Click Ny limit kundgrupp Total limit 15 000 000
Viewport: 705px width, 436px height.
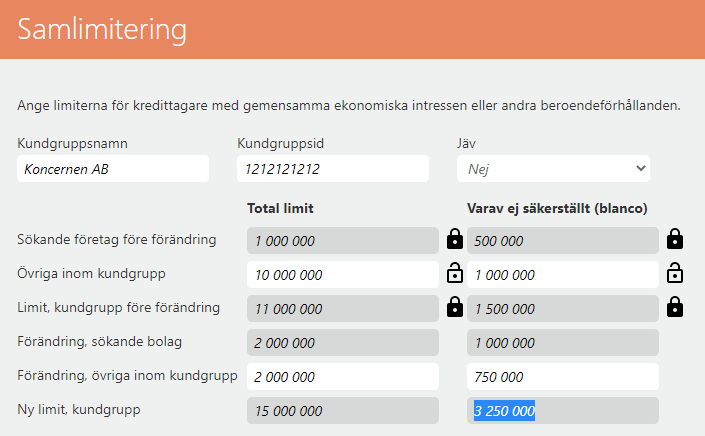pyautogui.click(x=343, y=410)
